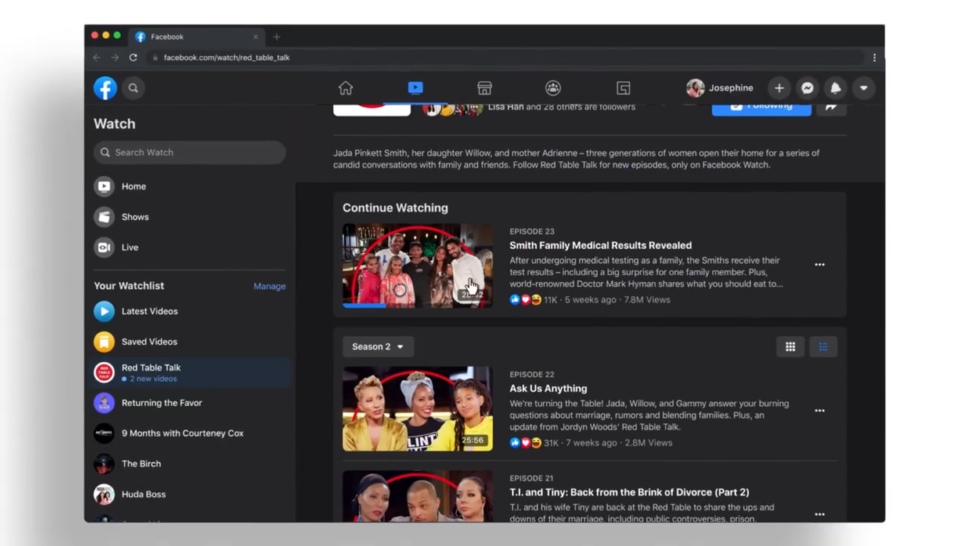Image resolution: width=963 pixels, height=546 pixels.
Task: Open the notifications bell
Action: tap(835, 88)
